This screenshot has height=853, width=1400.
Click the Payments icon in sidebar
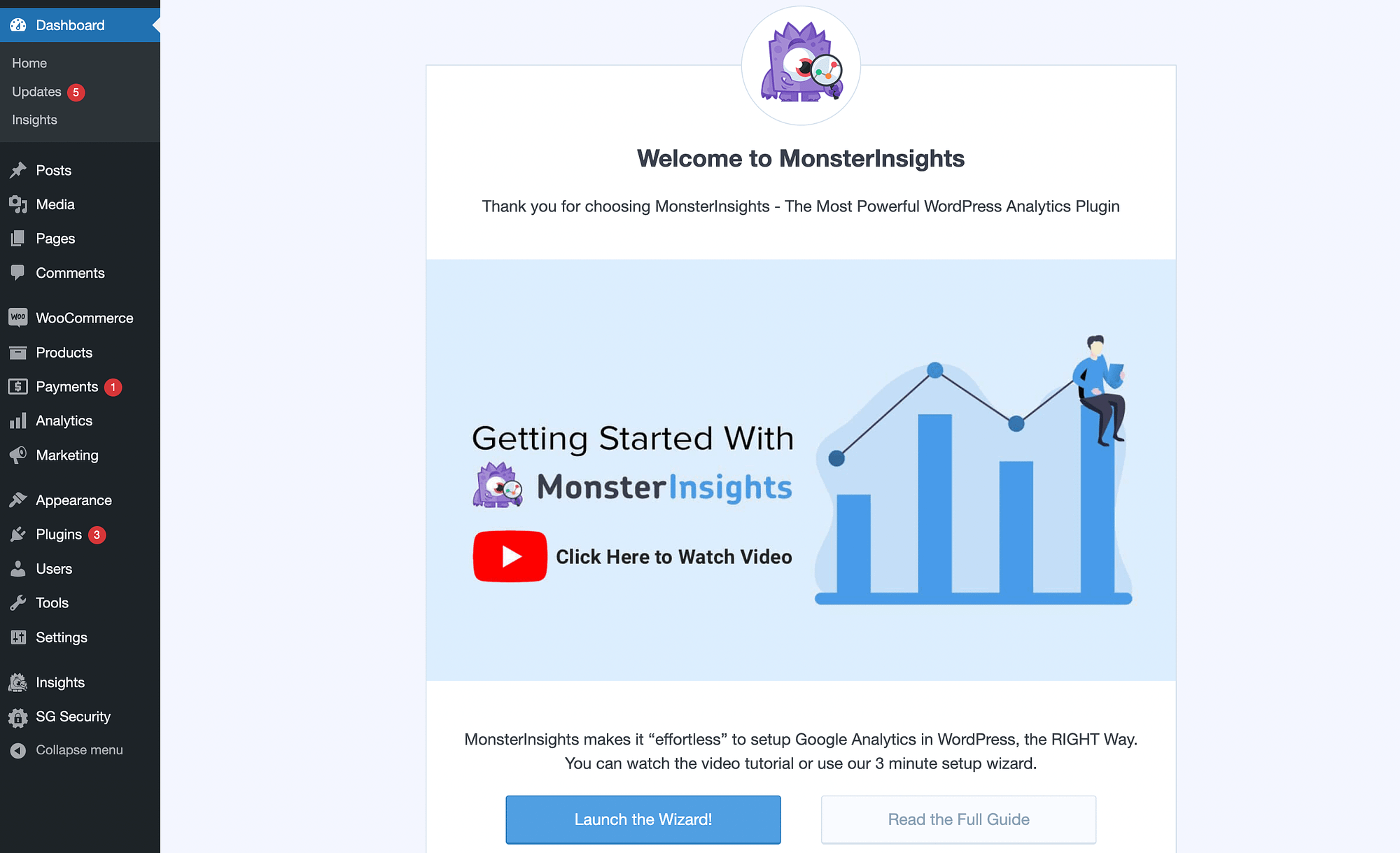(17, 386)
